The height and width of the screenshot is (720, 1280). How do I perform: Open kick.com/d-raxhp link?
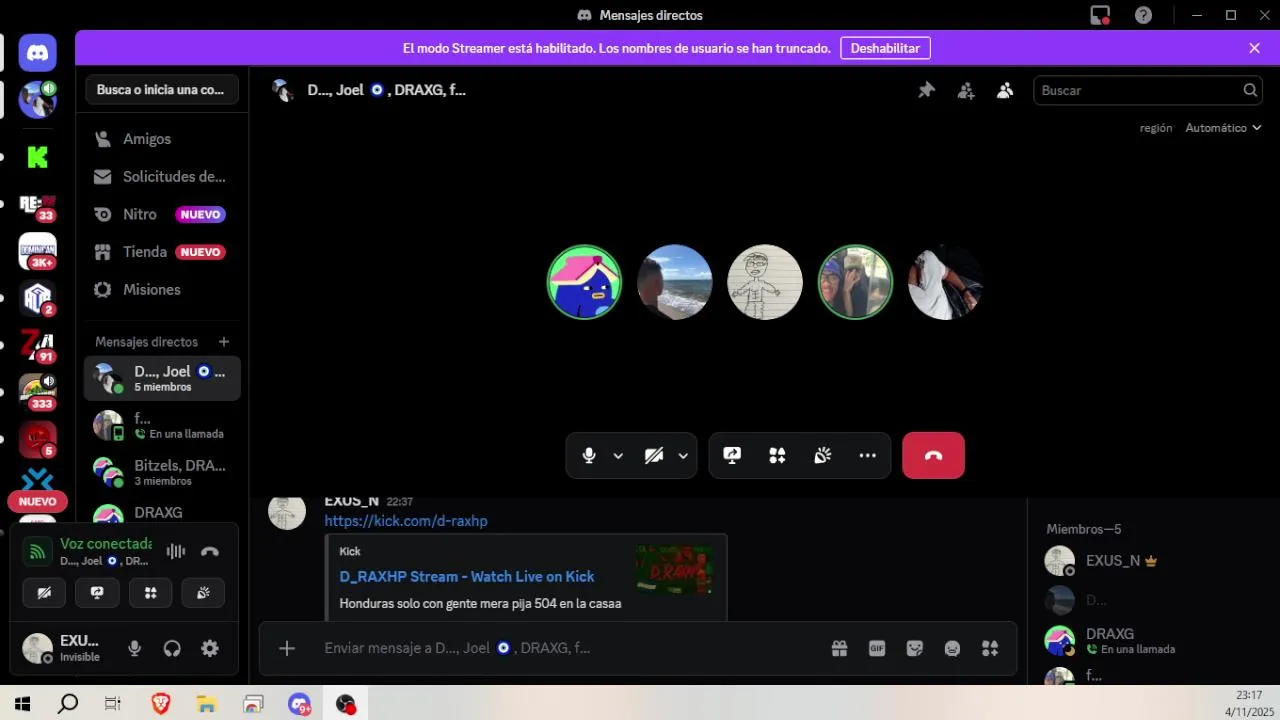click(406, 521)
